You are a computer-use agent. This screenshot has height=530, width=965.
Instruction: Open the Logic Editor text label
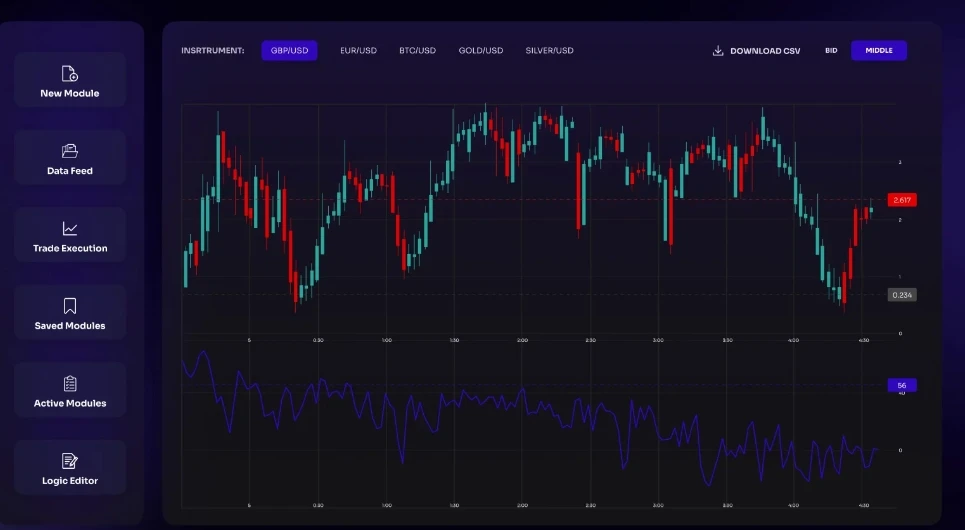[x=70, y=481]
